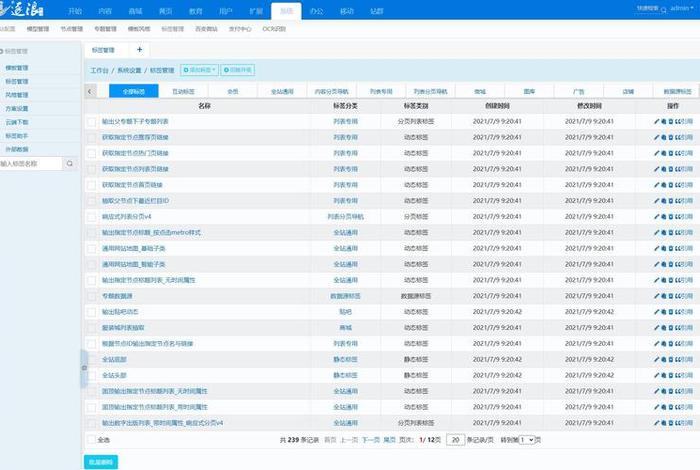The width and height of the screenshot is (700, 470).
Task: Click the 引用 icon for 获取指定节点热门页链接
Action: point(684,153)
